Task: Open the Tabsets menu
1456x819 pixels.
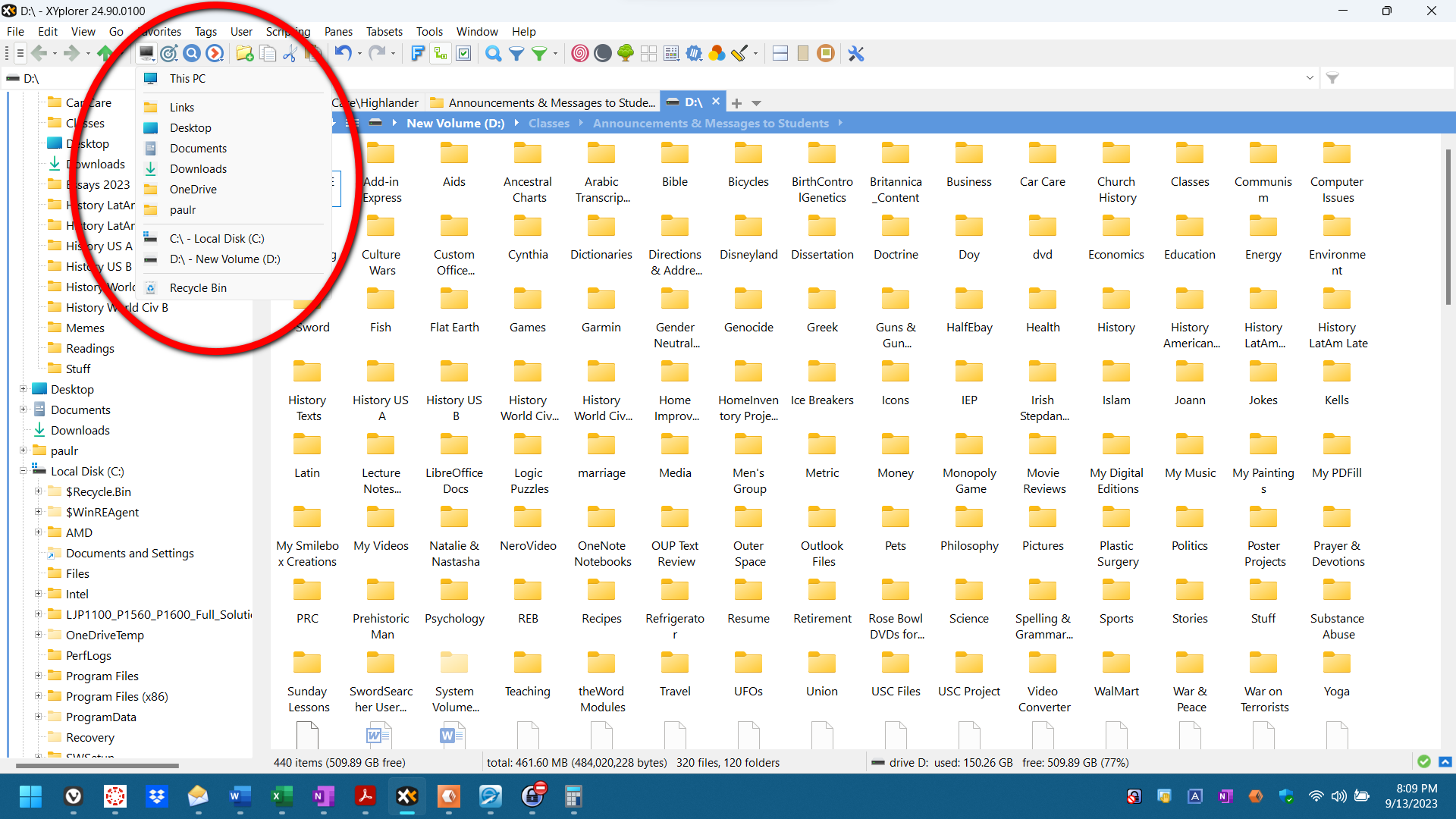Action: [x=384, y=31]
